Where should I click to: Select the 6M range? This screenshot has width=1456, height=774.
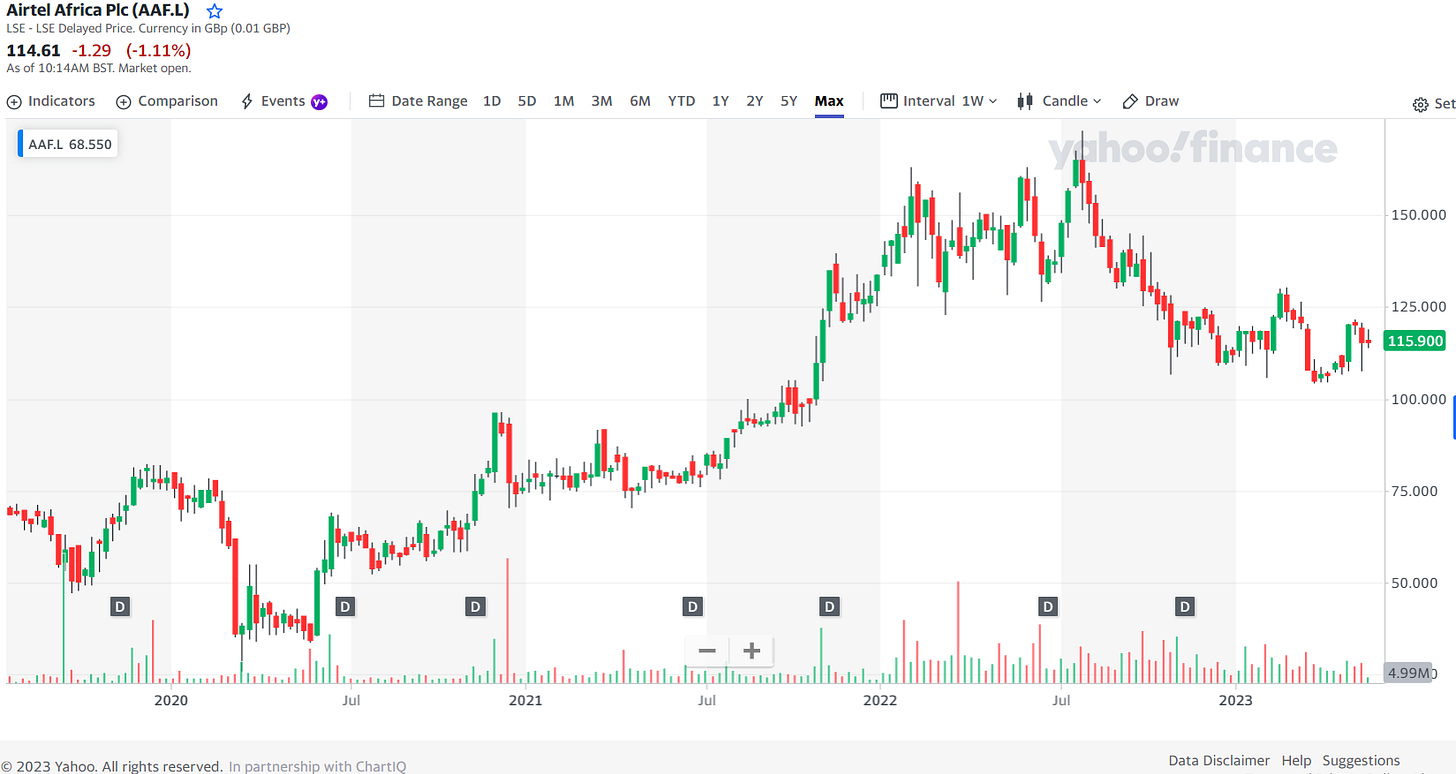pos(640,101)
